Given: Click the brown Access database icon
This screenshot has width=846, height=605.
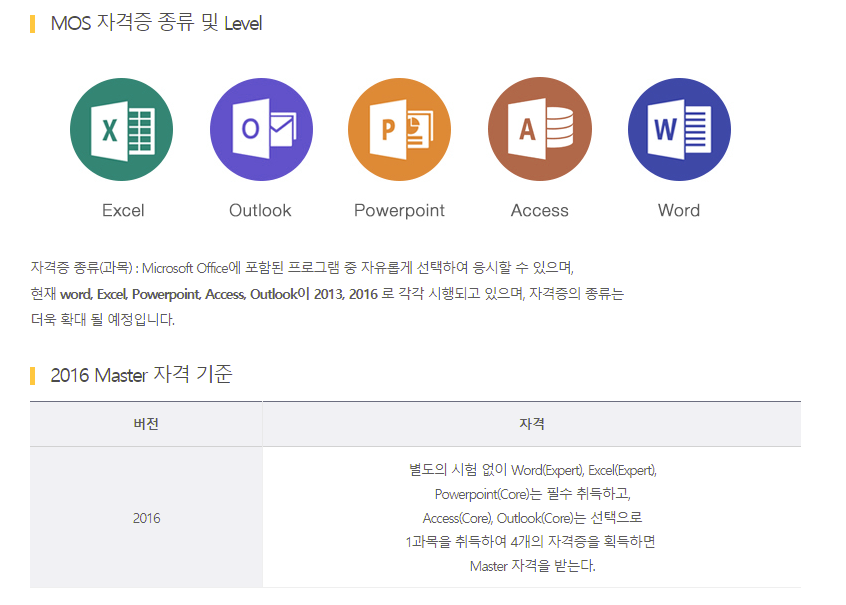Looking at the screenshot, I should 540,130.
